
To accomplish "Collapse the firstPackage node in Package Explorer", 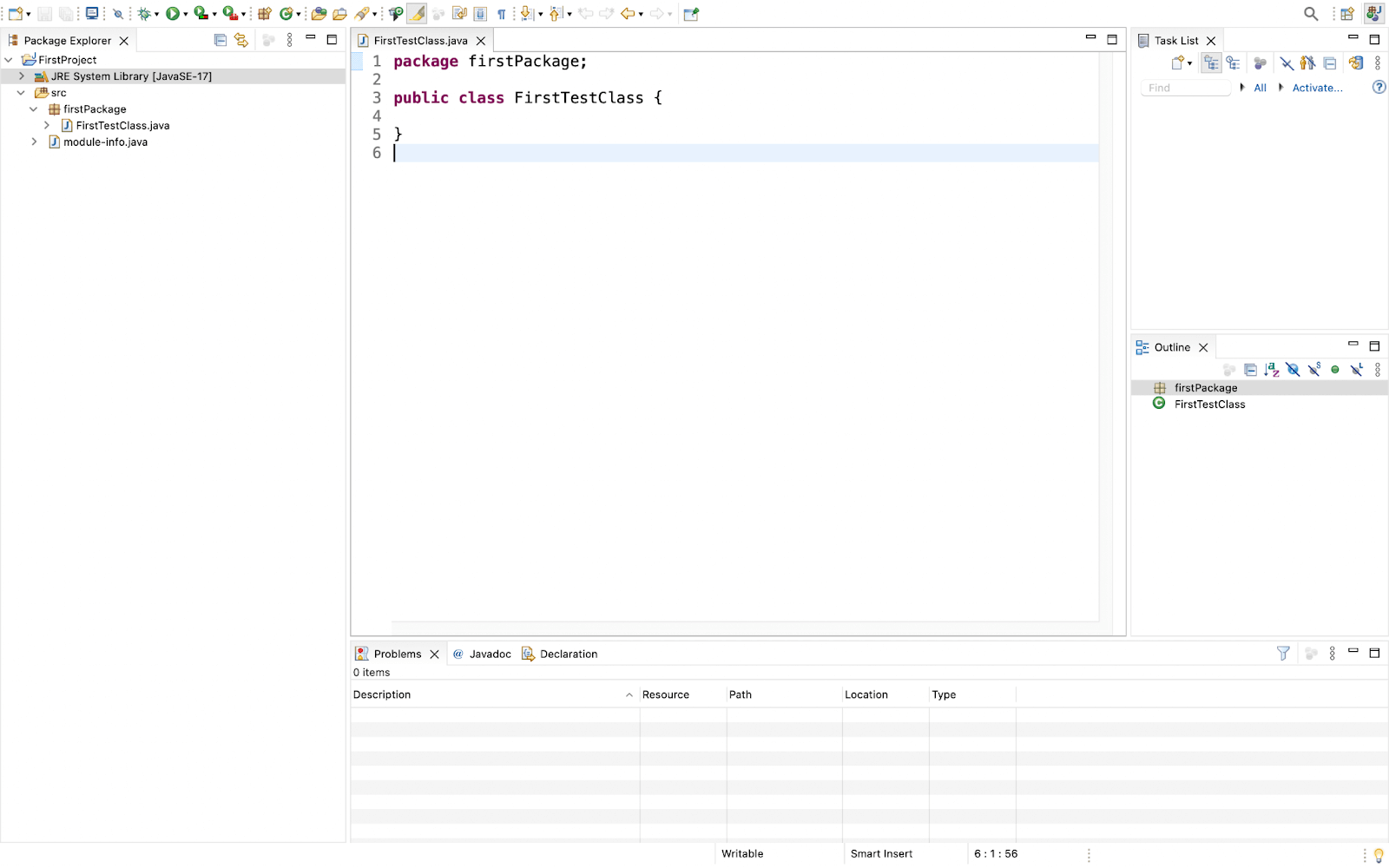I will click(34, 108).
